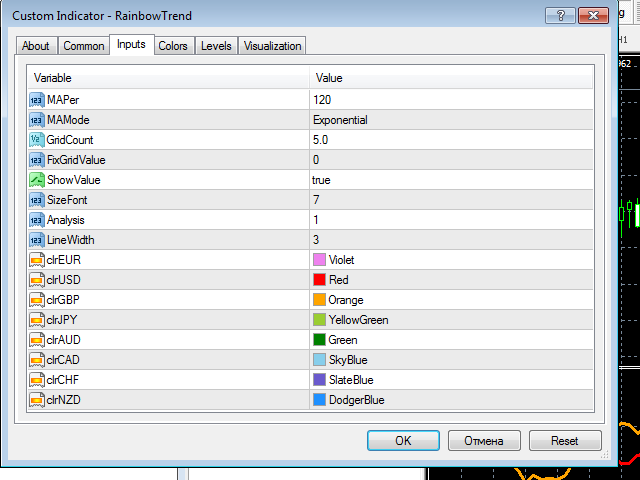Viewport: 640px width, 480px height.
Task: Open the Levels tab
Action: click(216, 46)
